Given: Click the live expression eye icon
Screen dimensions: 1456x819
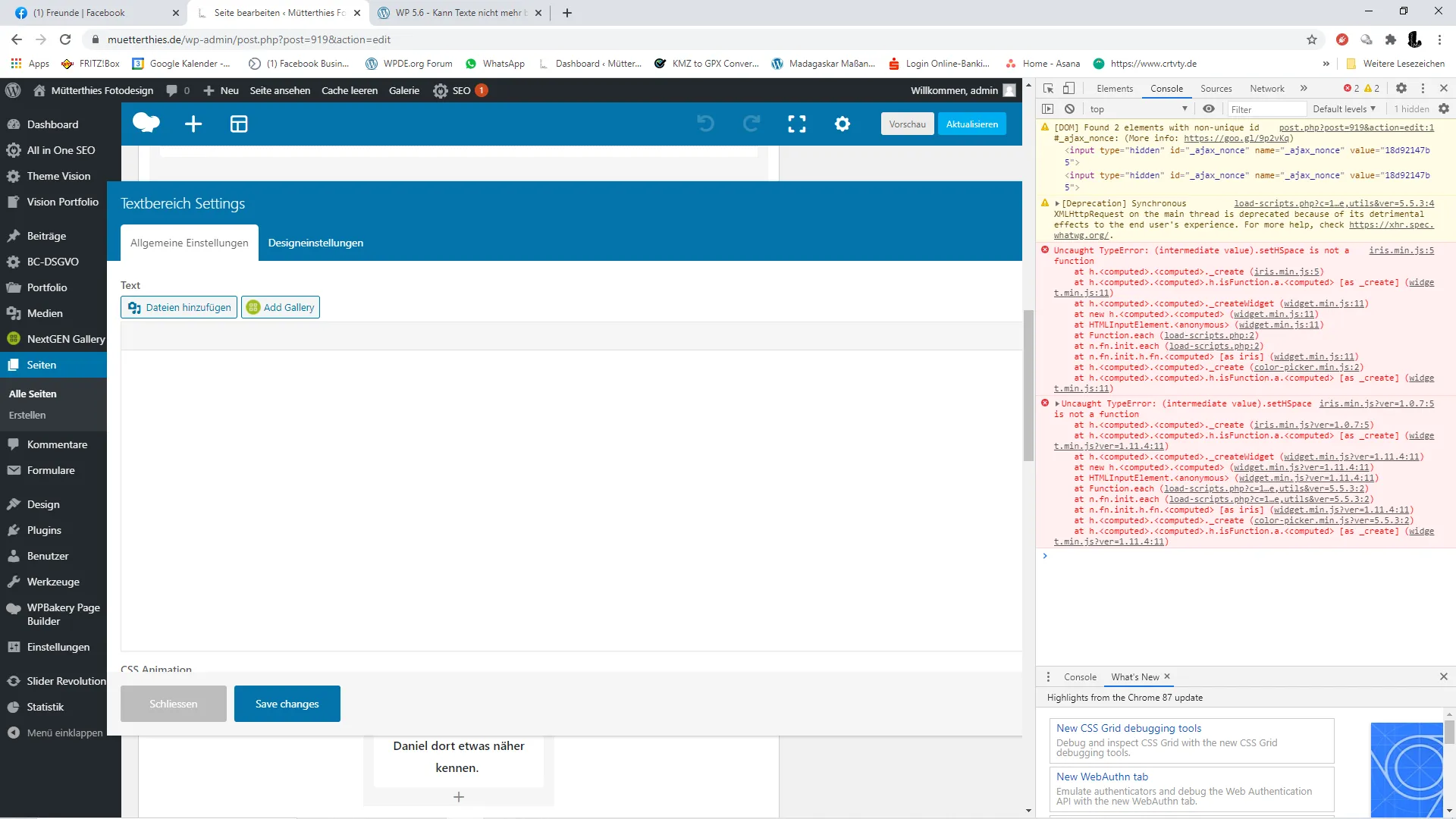Looking at the screenshot, I should pos(1209,109).
